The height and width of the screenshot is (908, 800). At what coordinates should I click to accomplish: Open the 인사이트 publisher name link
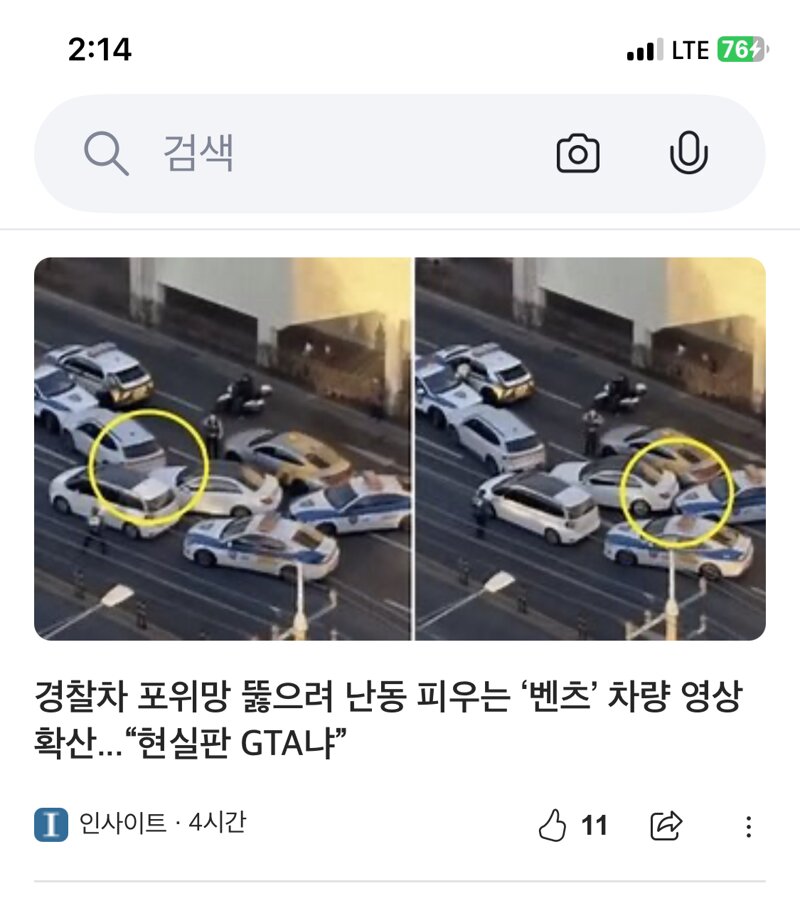pyautogui.click(x=122, y=823)
